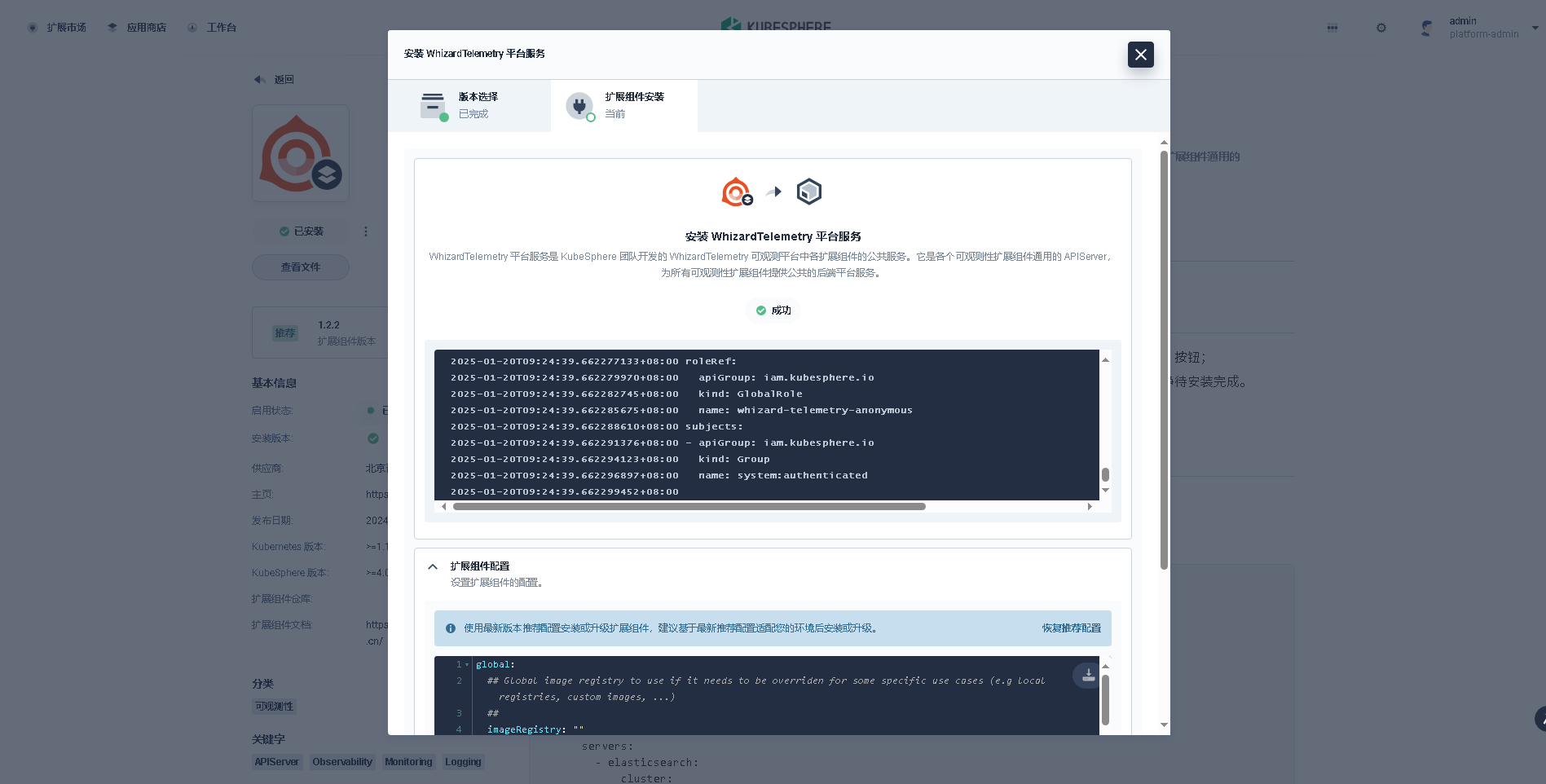Collapse the extension config section chevron
Image resolution: width=1546 pixels, height=784 pixels.
[433, 566]
